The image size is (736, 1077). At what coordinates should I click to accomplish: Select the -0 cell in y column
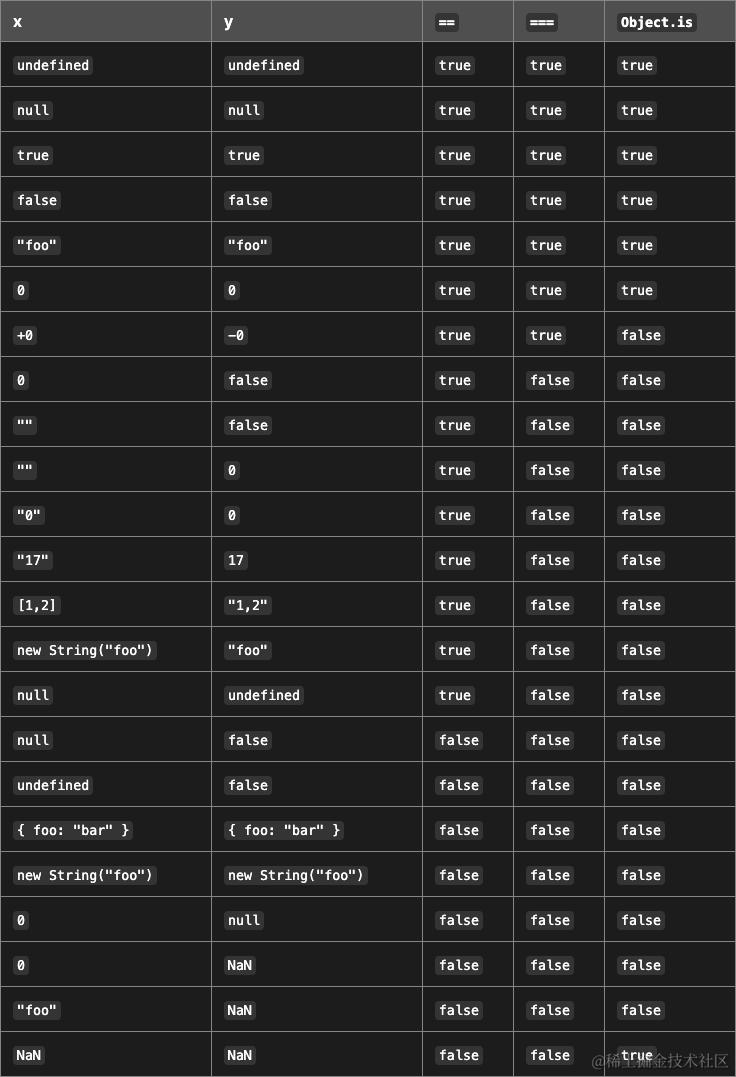point(235,335)
